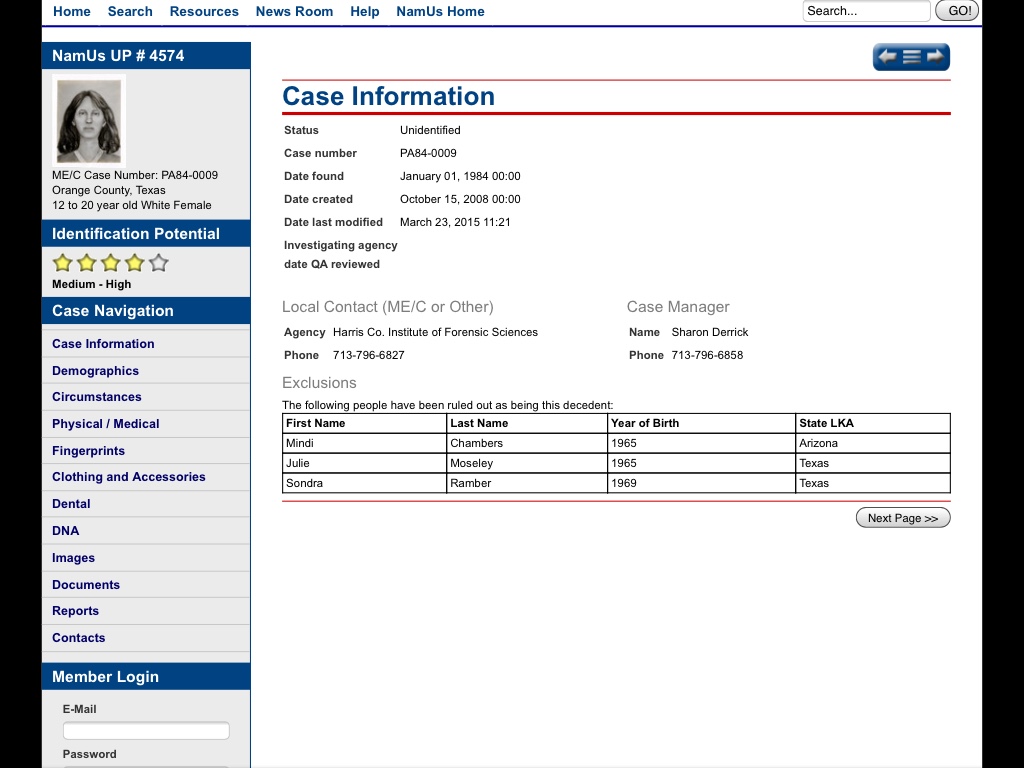Open the Help menu item
This screenshot has height=768, width=1024.
click(364, 11)
